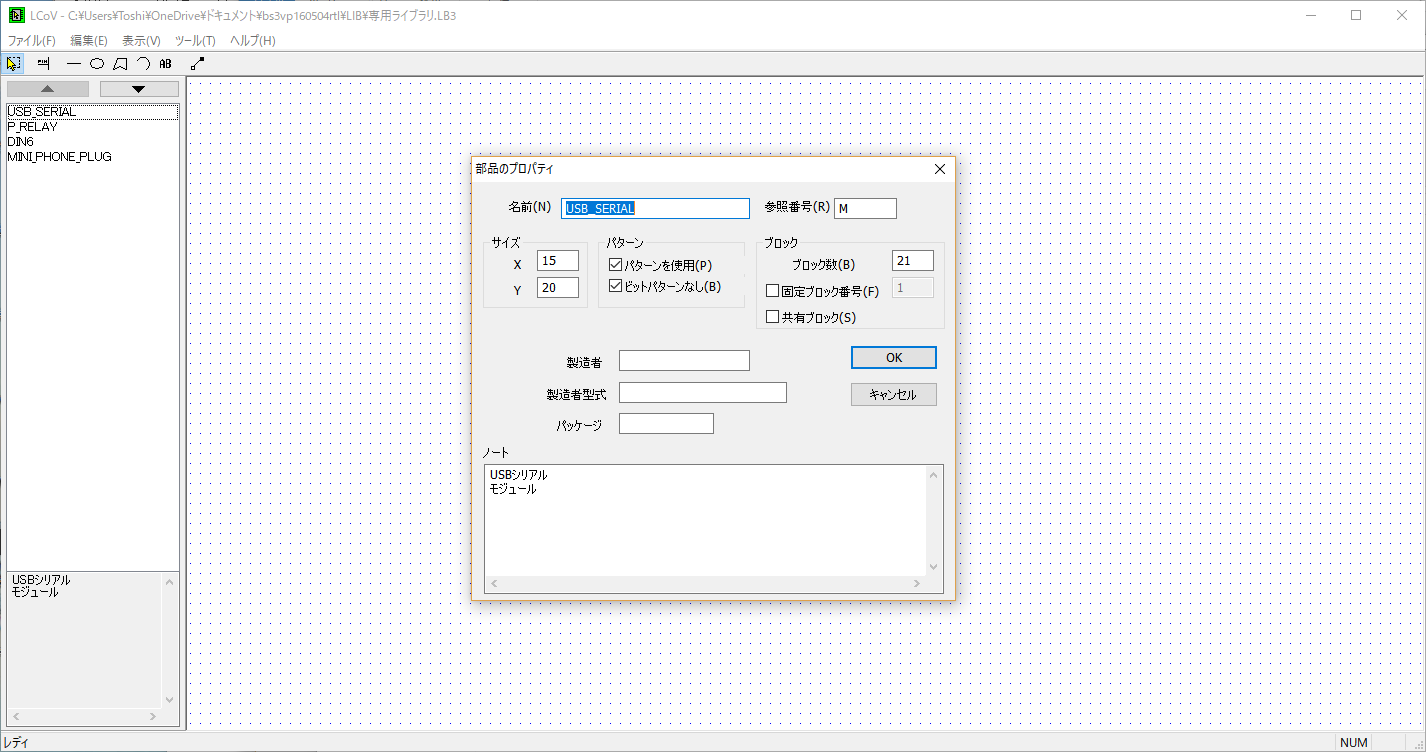Uncheck the パターンを使用(P) checkbox
1426x752 pixels.
click(617, 265)
